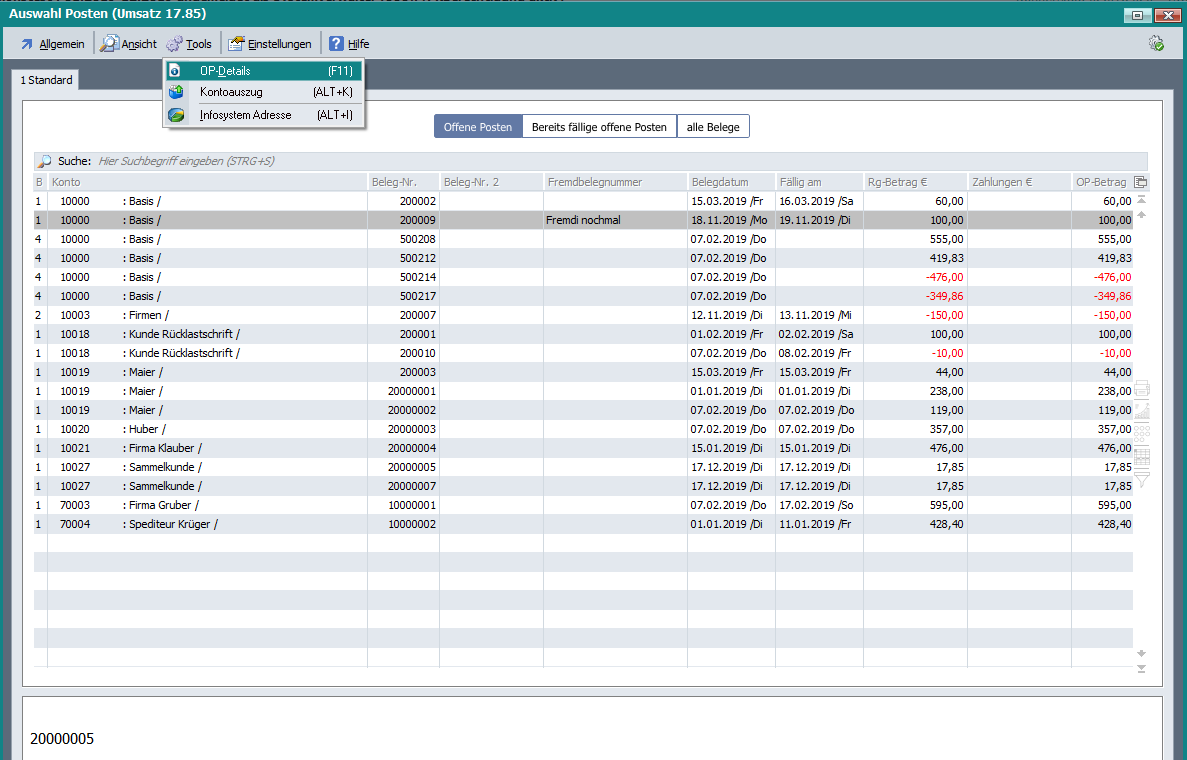This screenshot has width=1187, height=760.
Task: Open the Allgemein menu
Action: pos(53,44)
